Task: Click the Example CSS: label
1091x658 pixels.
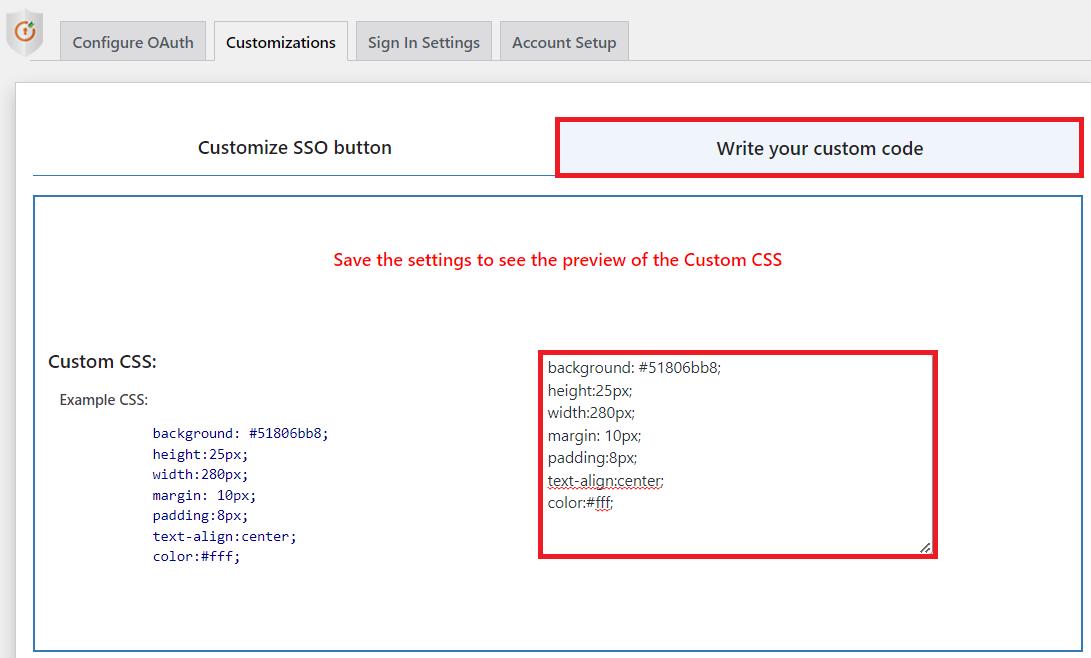Action: click(104, 400)
